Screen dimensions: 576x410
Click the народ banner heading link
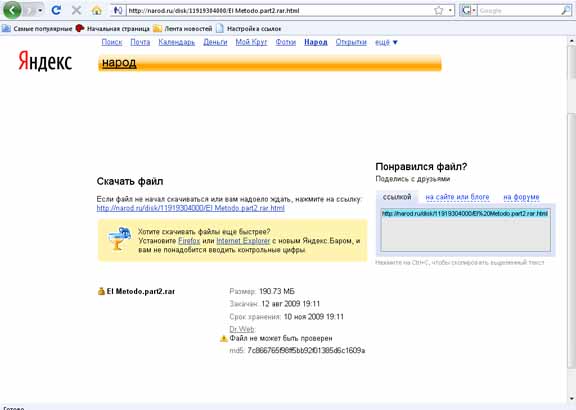pos(119,63)
